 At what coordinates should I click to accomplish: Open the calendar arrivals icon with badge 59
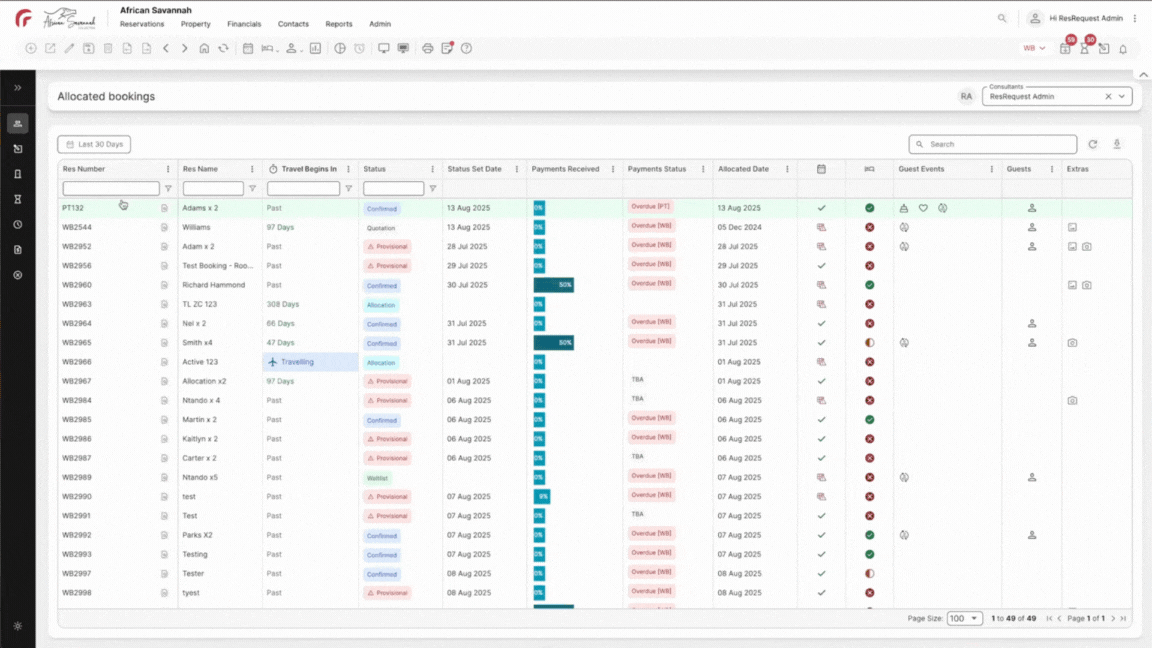1066,47
